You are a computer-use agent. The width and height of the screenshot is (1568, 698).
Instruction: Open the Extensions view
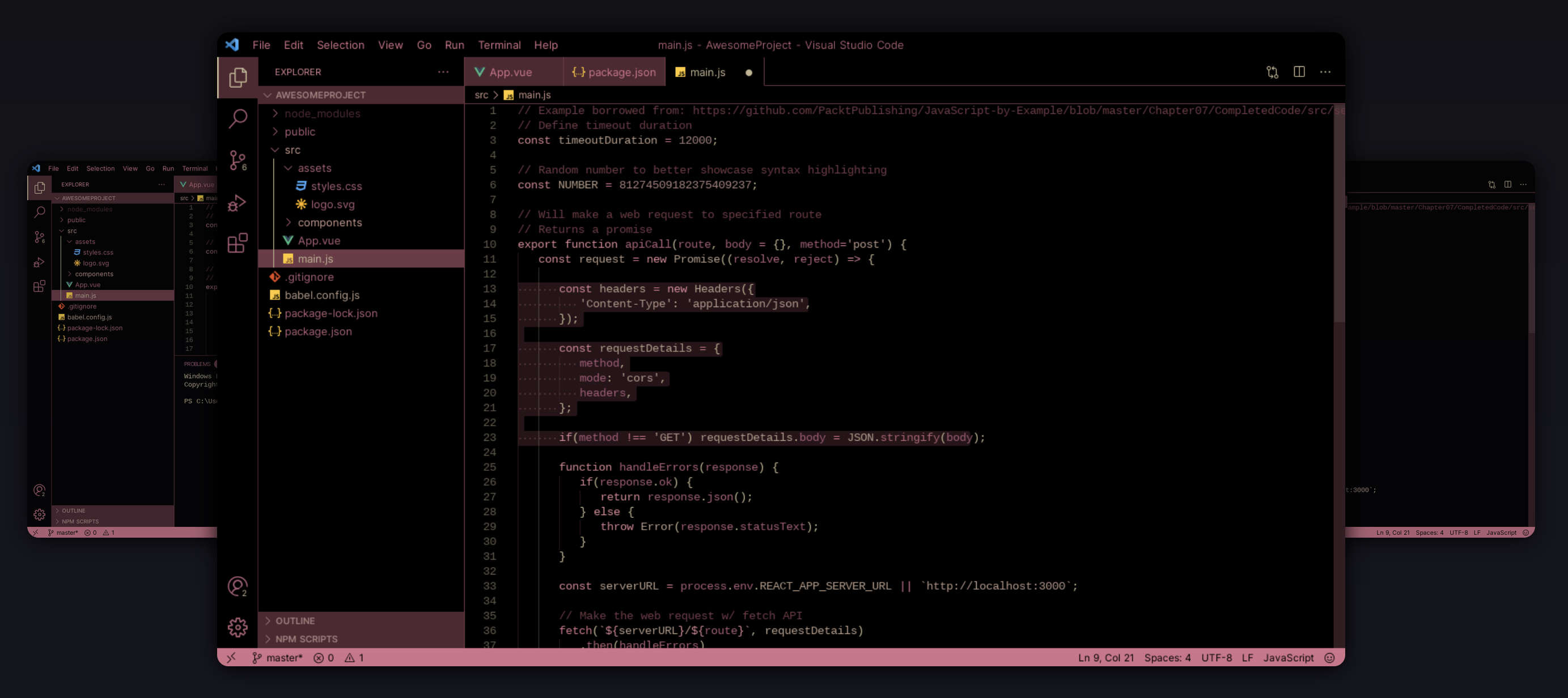point(238,243)
